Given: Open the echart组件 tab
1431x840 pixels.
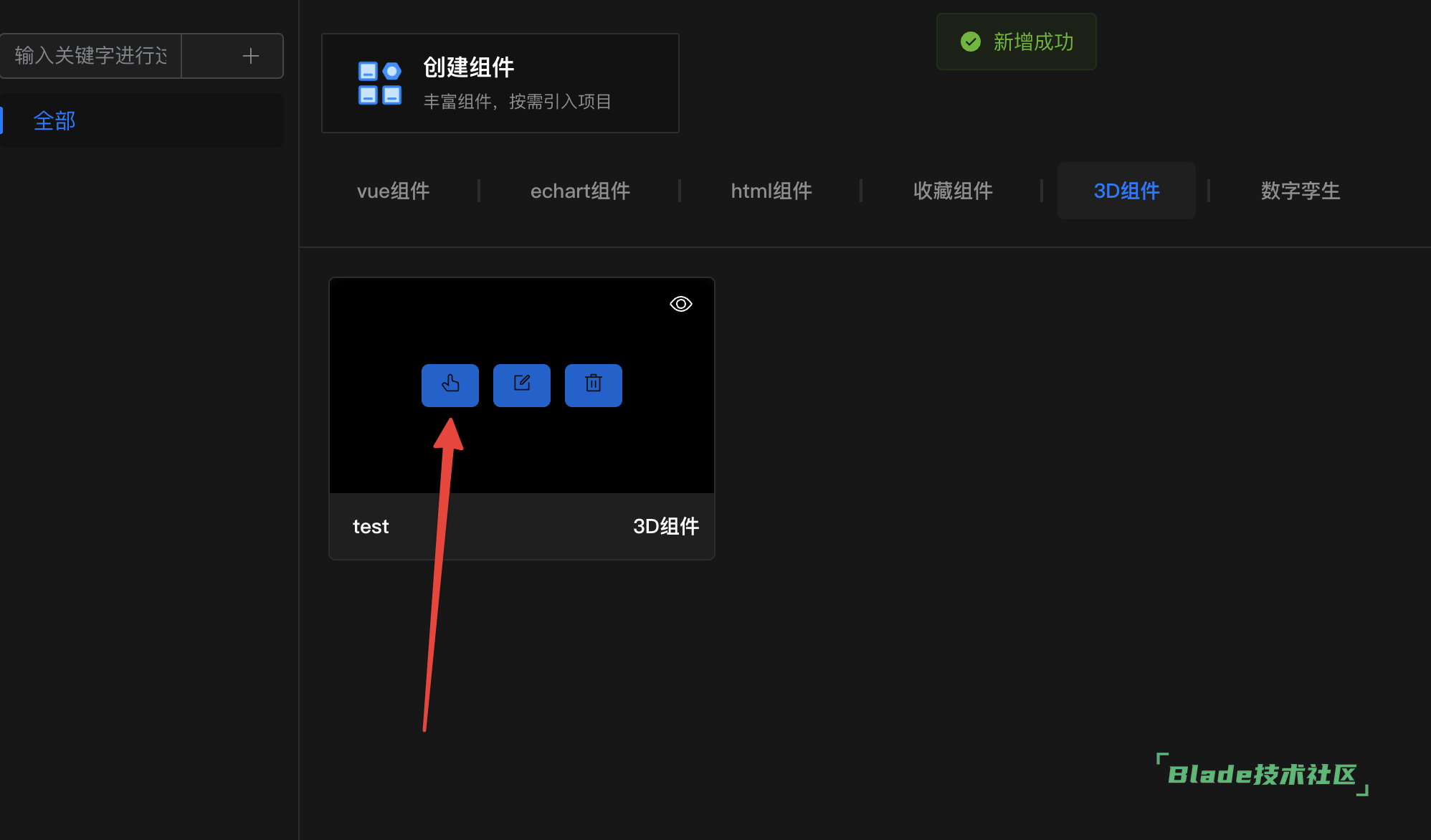Looking at the screenshot, I should click(580, 191).
